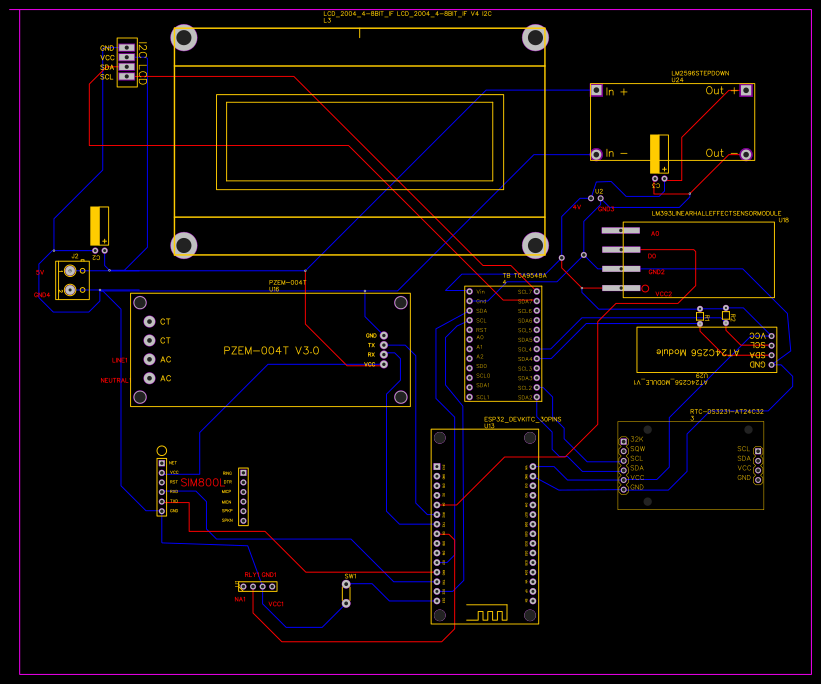The image size is (821, 684).
Task: Select RTC SQW pin pad
Action: (624, 451)
